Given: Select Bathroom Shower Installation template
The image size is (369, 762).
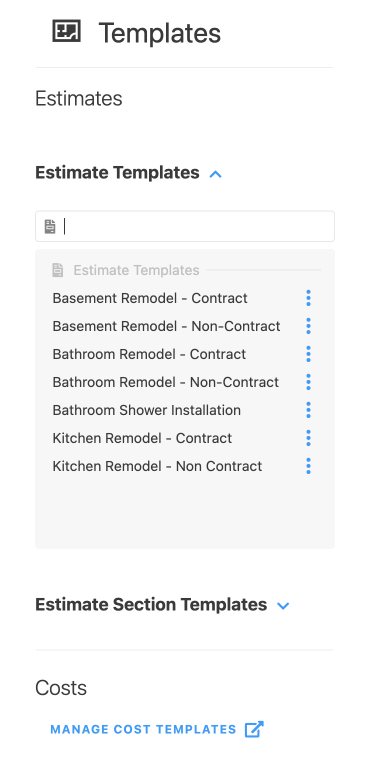Looking at the screenshot, I should click(146, 410).
